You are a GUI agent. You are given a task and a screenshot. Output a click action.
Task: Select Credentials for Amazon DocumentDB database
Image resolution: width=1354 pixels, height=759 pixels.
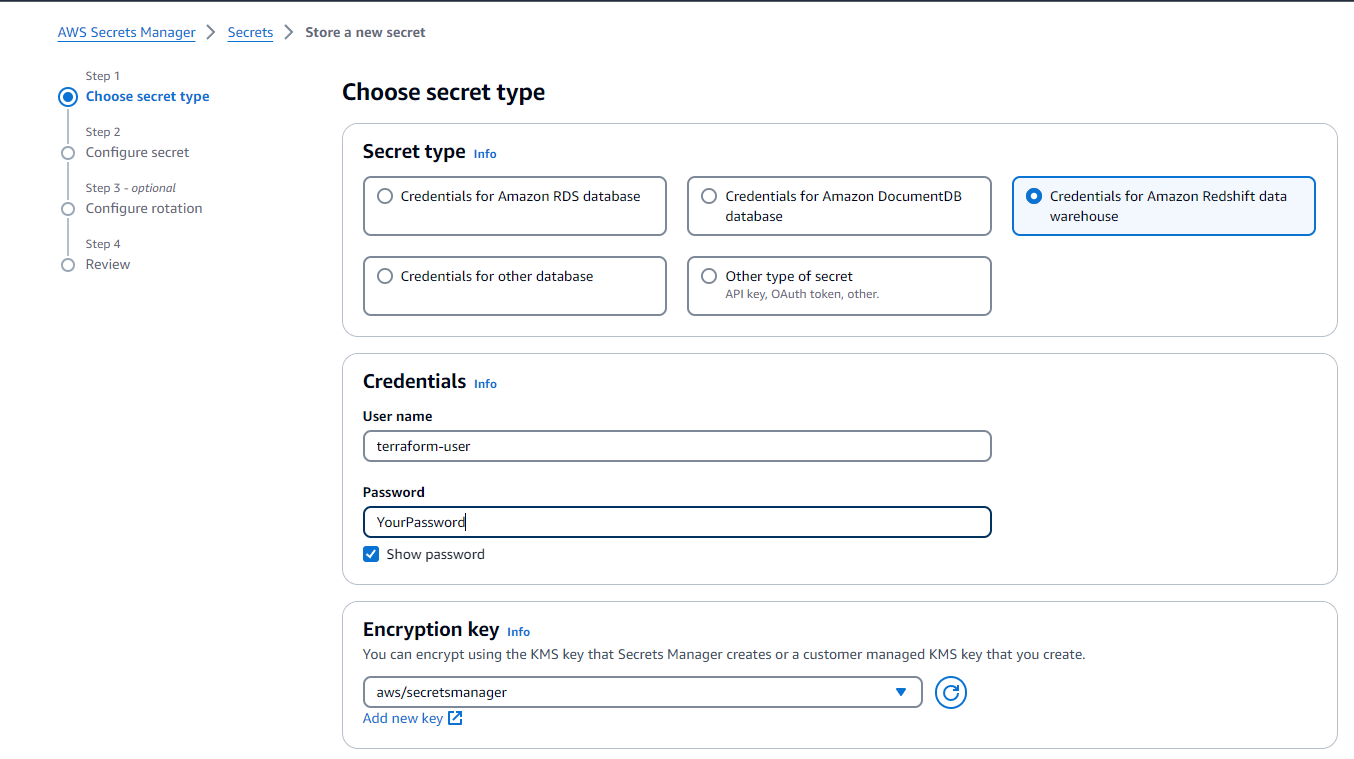(709, 197)
